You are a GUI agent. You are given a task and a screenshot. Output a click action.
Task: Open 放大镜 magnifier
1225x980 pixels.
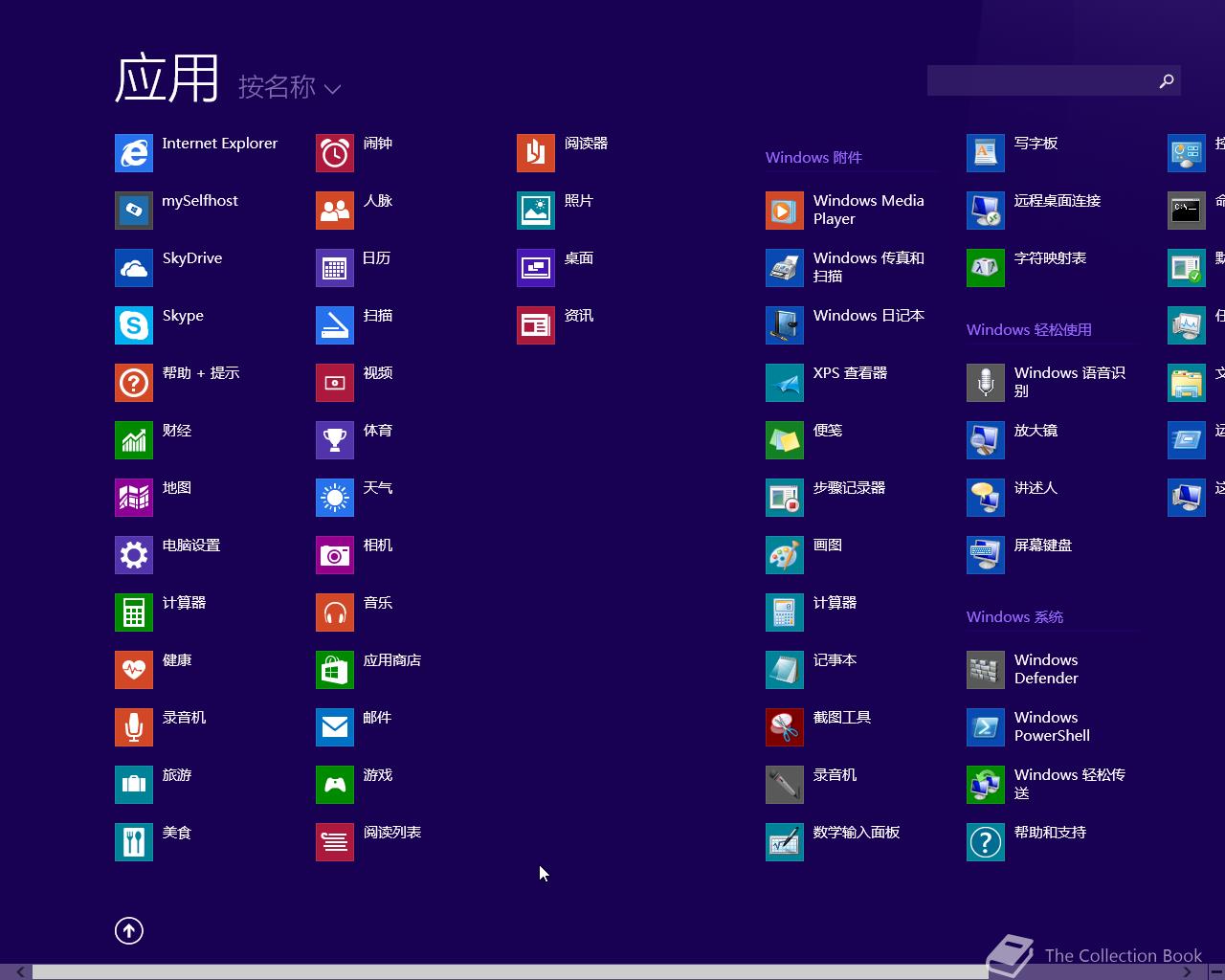tap(986, 440)
